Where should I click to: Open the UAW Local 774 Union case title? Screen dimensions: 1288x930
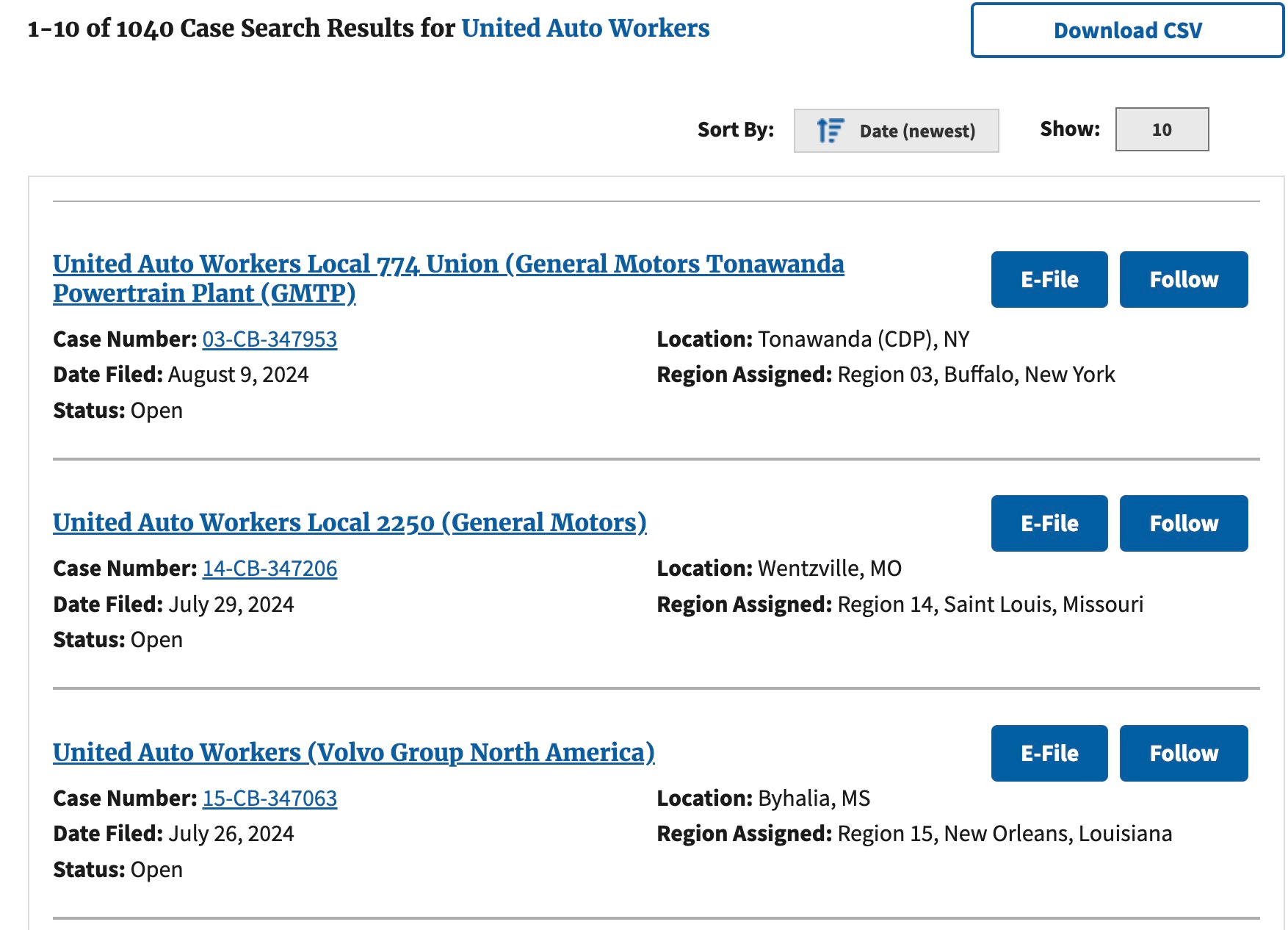tap(449, 278)
